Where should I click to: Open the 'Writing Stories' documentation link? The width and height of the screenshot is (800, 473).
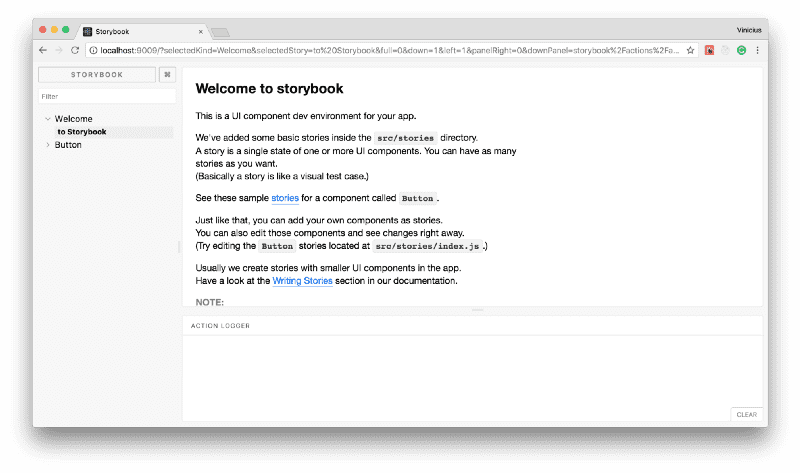coord(302,281)
